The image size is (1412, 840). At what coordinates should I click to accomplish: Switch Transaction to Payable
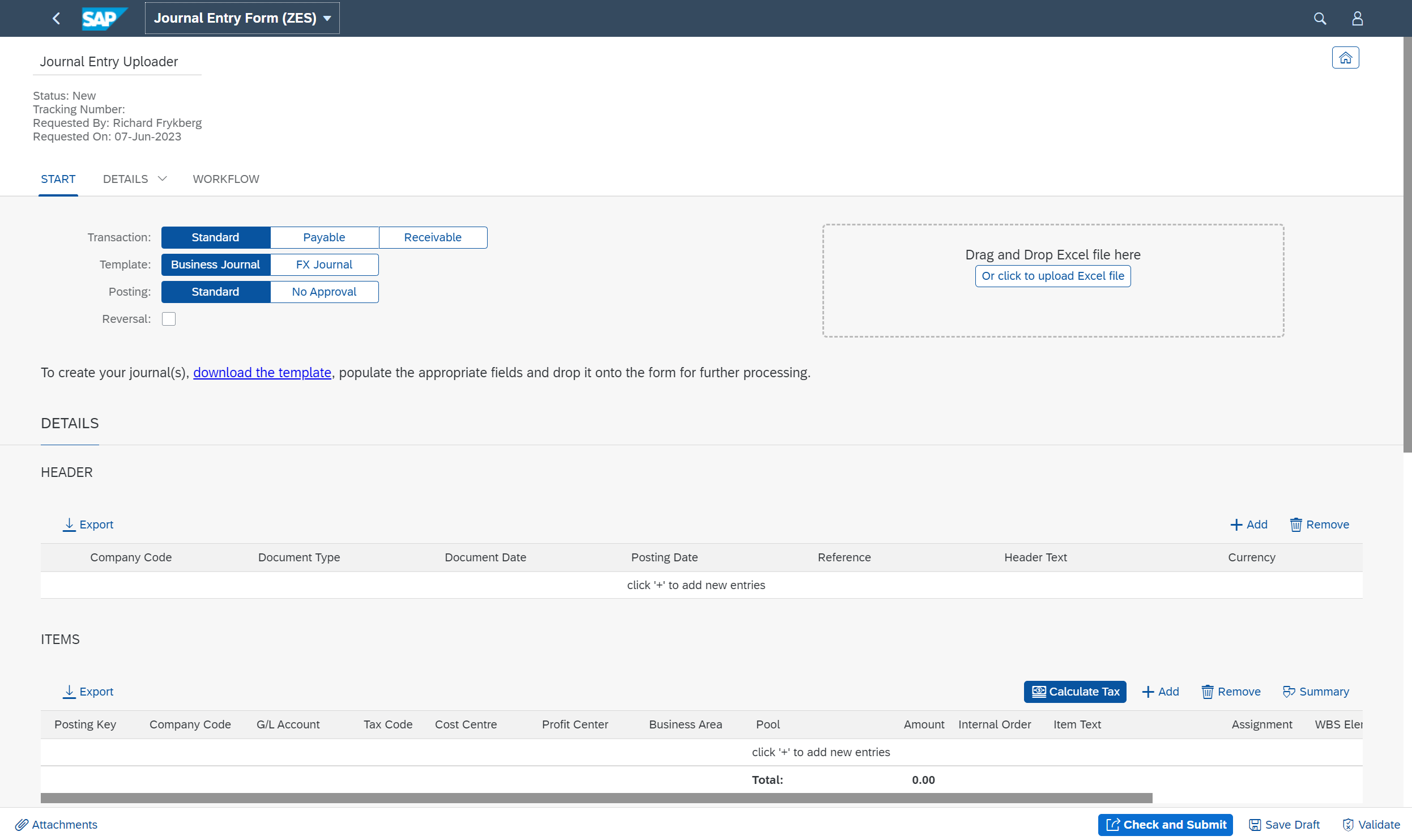[323, 237]
